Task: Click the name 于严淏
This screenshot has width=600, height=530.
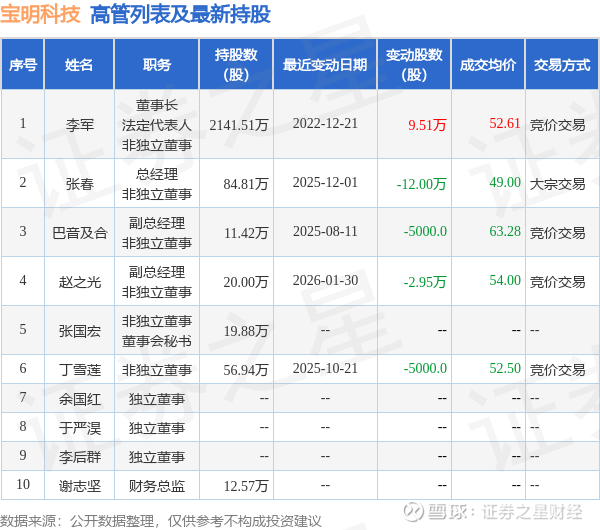Action: 80,428
